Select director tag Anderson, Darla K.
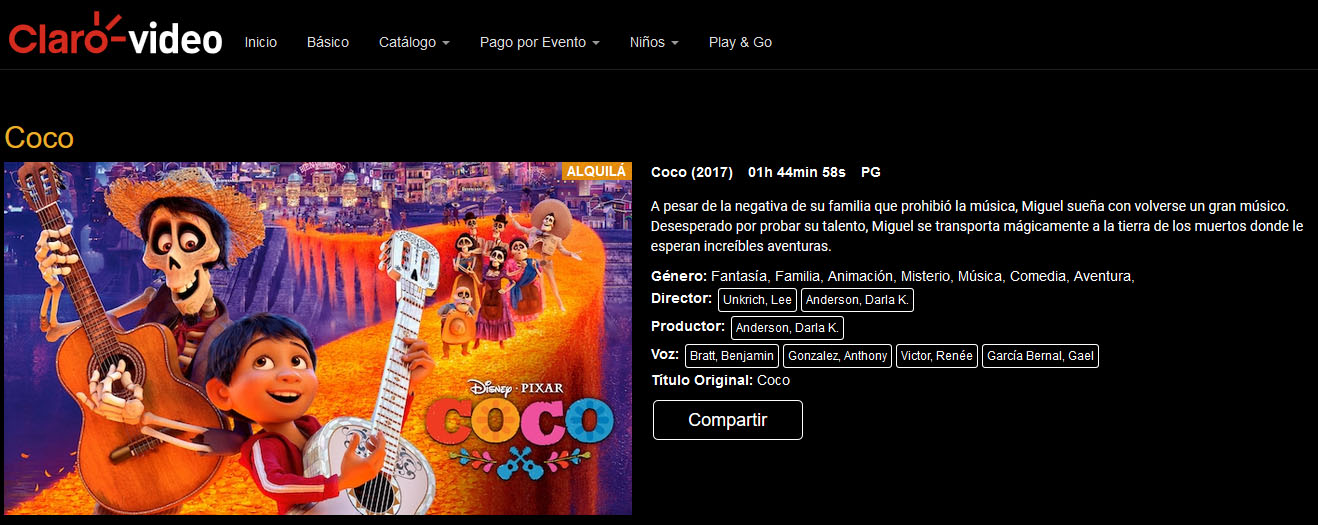Image resolution: width=1318 pixels, height=525 pixels. 858,300
